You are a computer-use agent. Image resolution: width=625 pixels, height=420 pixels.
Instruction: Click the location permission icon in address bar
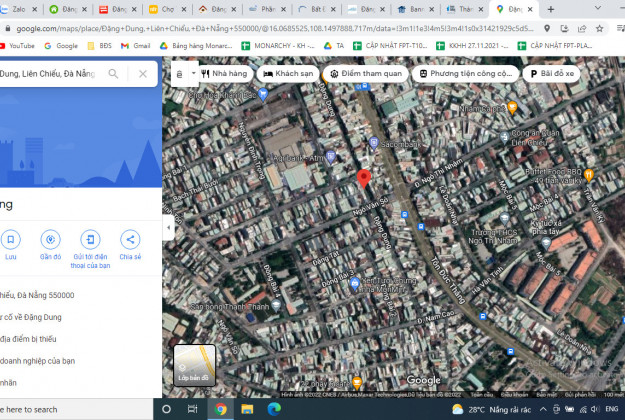pyautogui.click(x=547, y=28)
